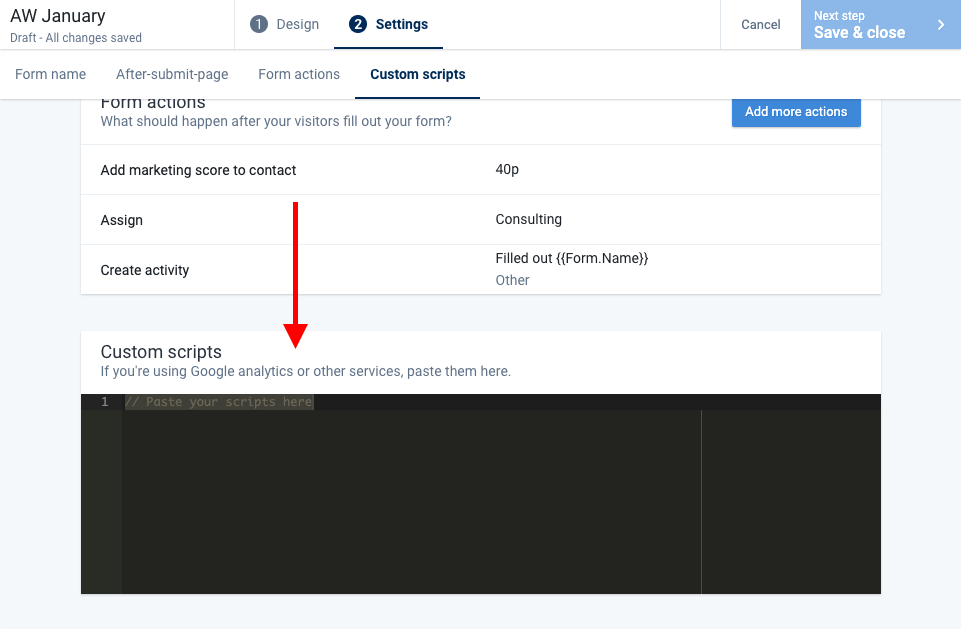
Task: Open the Other link under Create activity
Action: (x=512, y=280)
